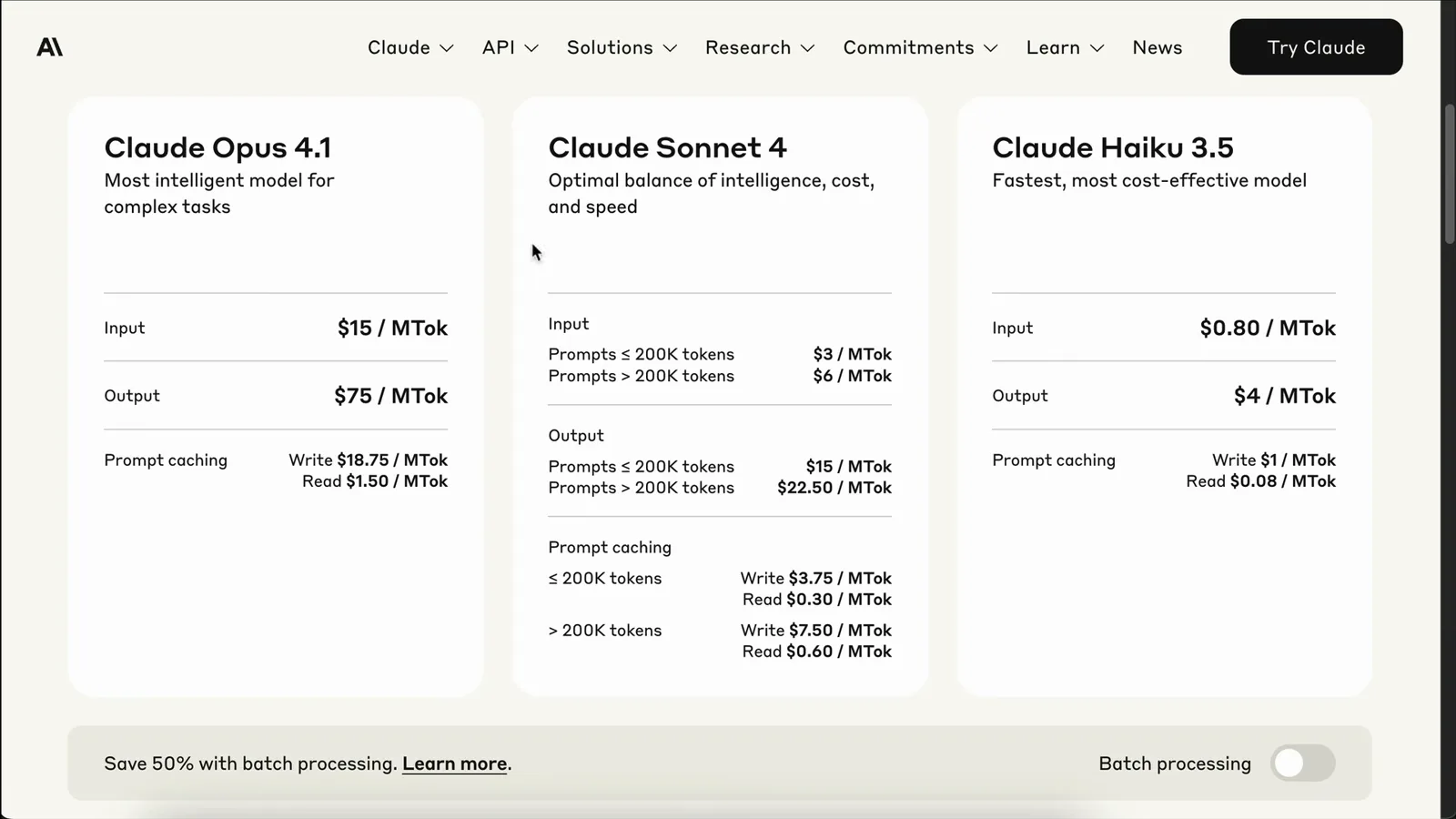Click Opus output price $75 / MTok
This screenshot has height=819, width=1456.
tap(391, 396)
